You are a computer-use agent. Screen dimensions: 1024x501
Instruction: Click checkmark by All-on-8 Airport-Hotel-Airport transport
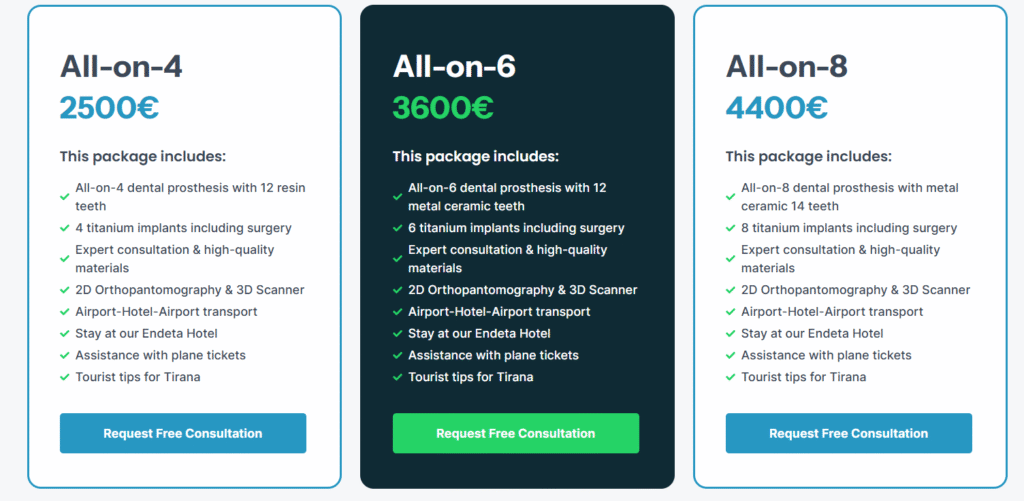(x=730, y=312)
